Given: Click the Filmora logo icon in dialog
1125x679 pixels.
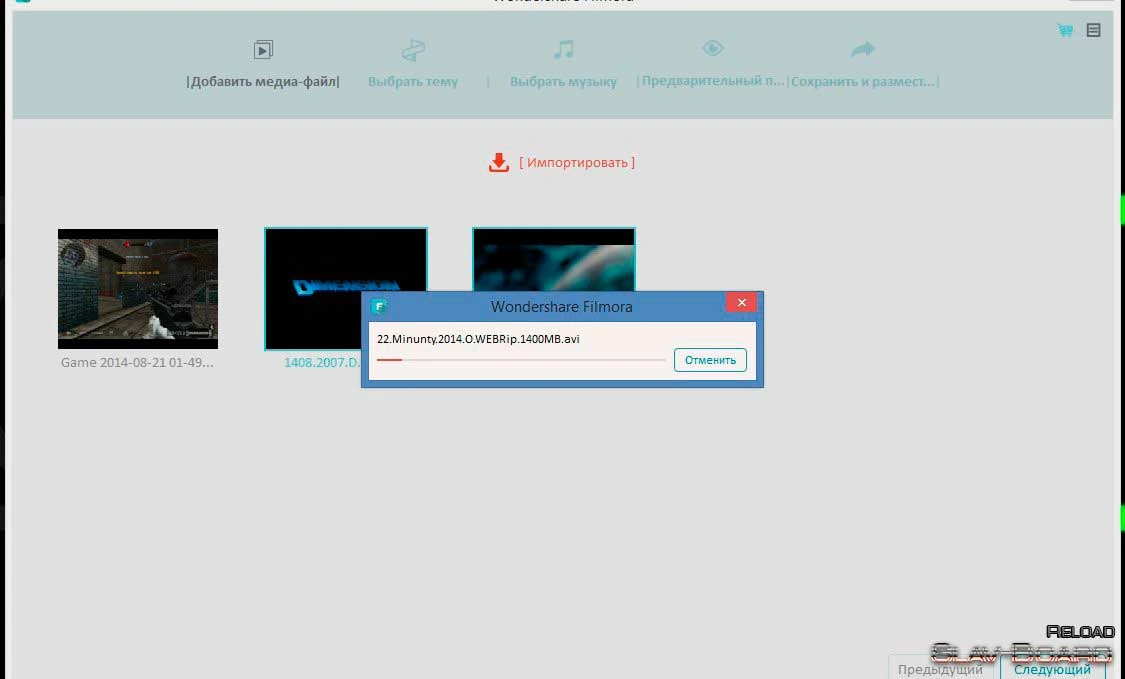Looking at the screenshot, I should click(x=379, y=307).
